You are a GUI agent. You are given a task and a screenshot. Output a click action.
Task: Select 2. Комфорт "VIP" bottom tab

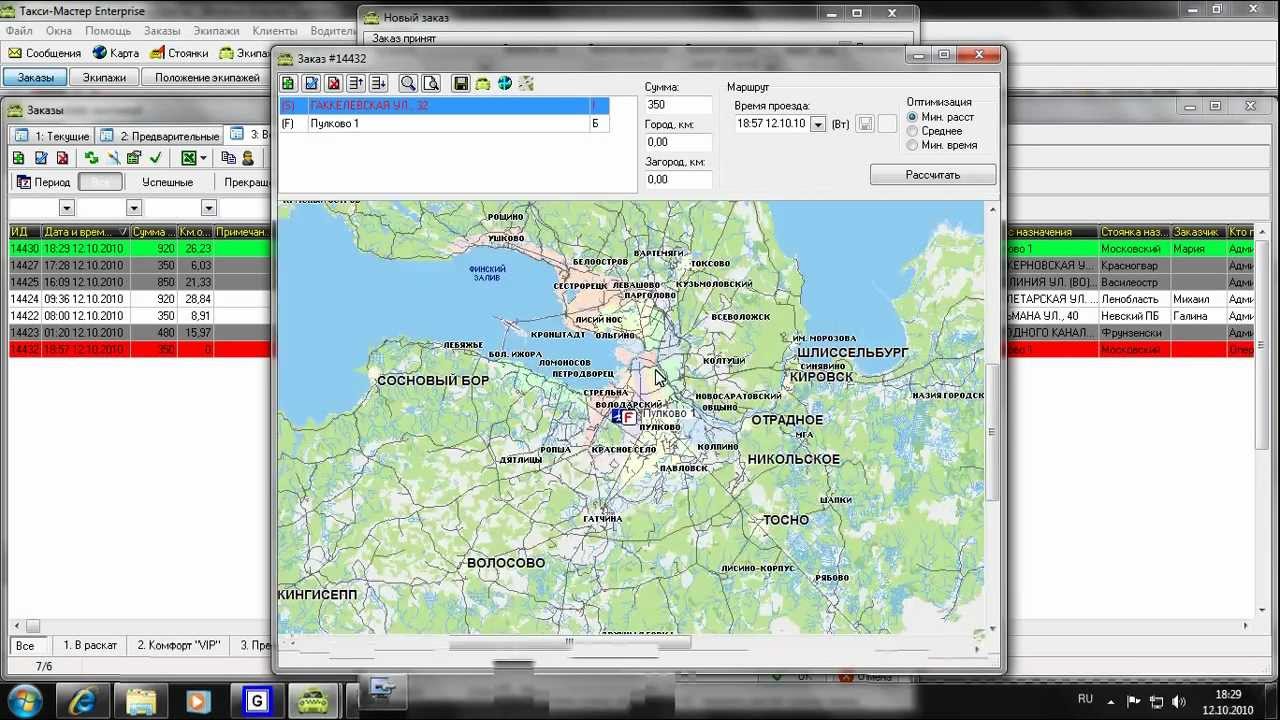pos(178,646)
